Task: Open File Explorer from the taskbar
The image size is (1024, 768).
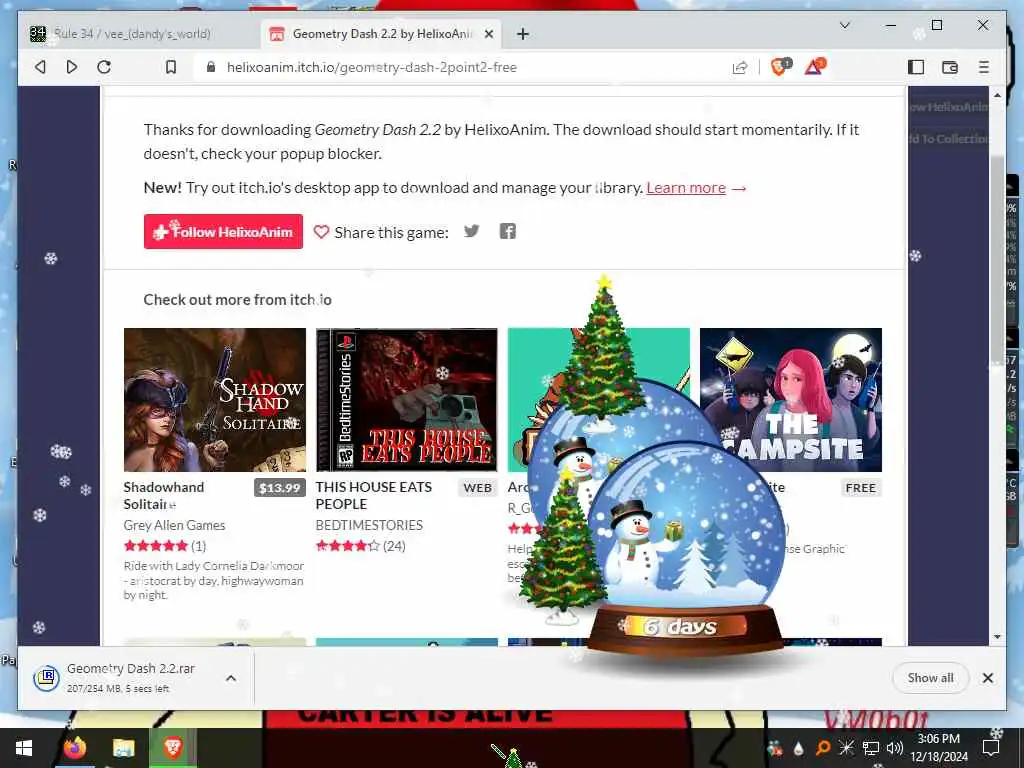Action: 123,748
